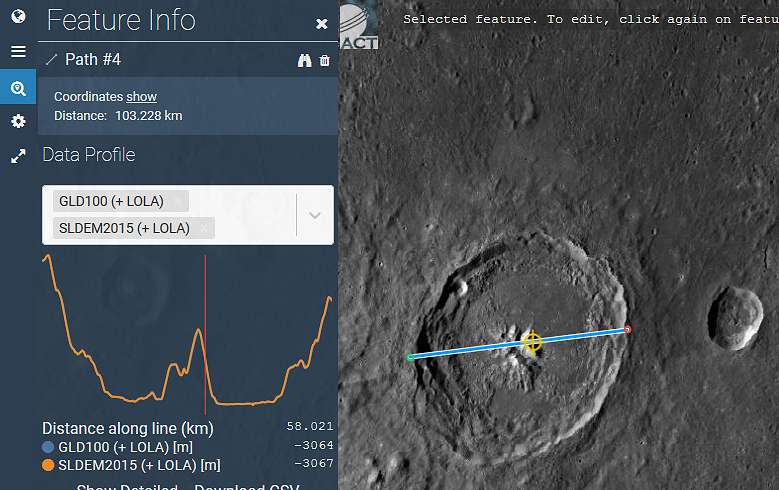Click the ACT logo on the map
Viewport: 779px width, 490px height.
click(x=359, y=25)
